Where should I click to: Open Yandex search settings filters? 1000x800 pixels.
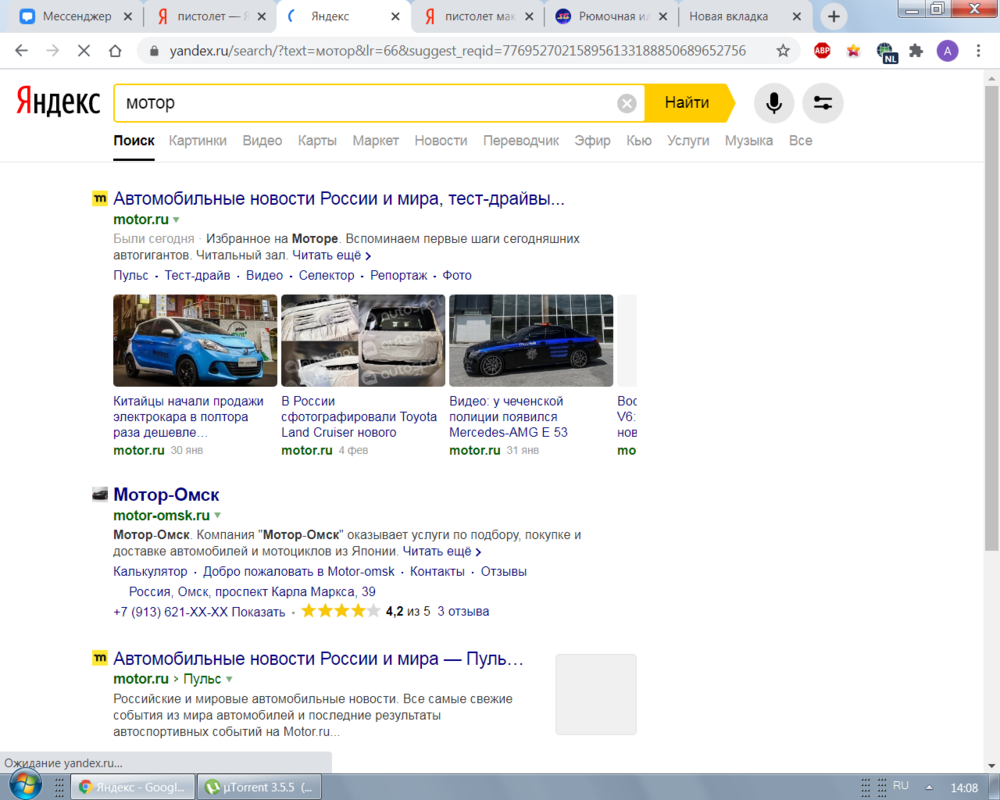click(x=823, y=103)
